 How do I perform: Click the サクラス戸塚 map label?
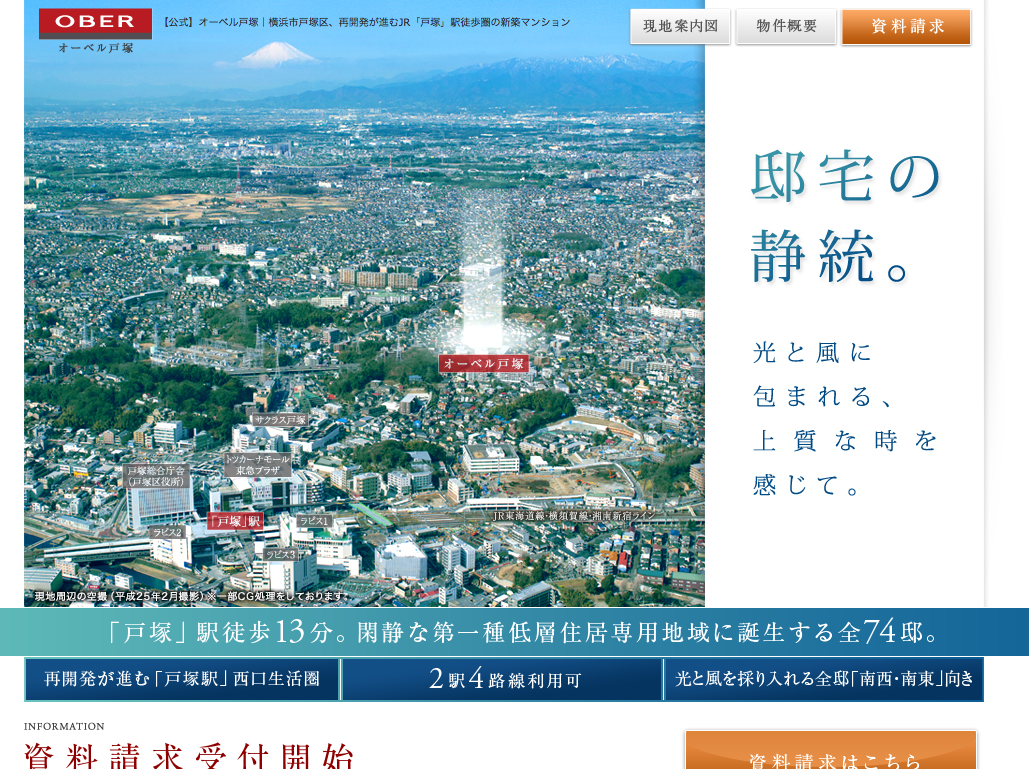279,420
